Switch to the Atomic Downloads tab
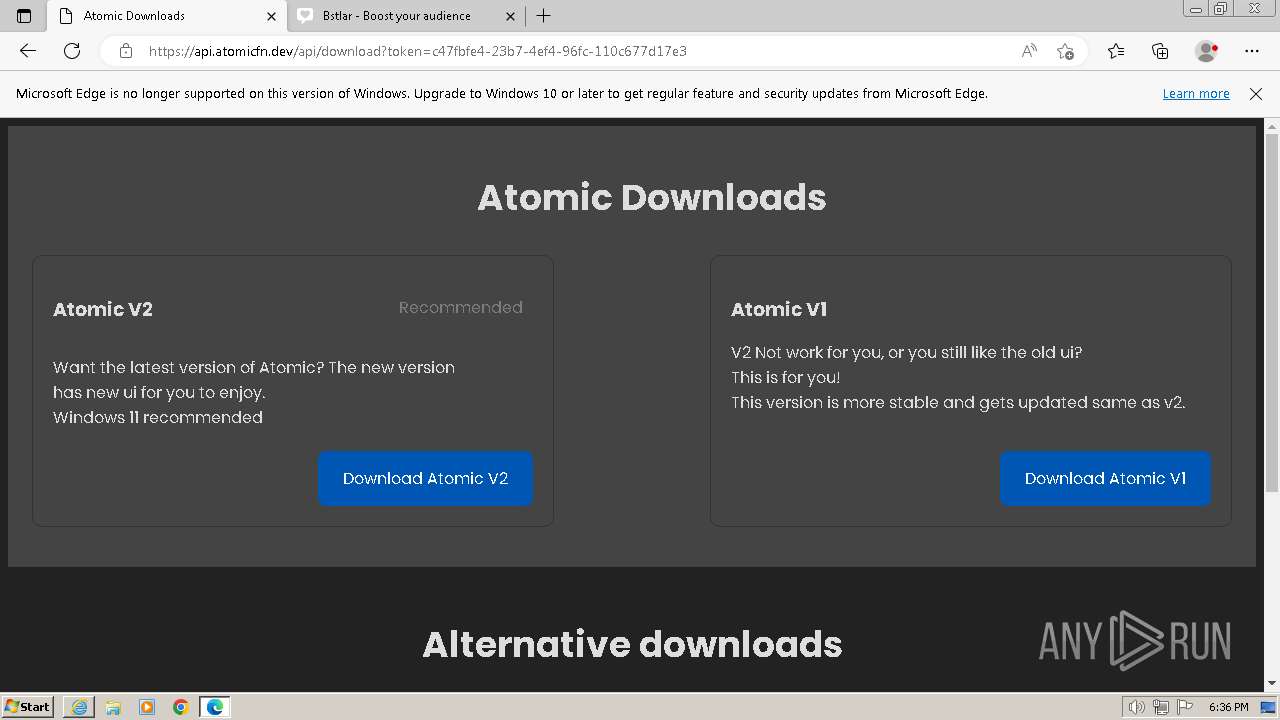 (x=167, y=16)
